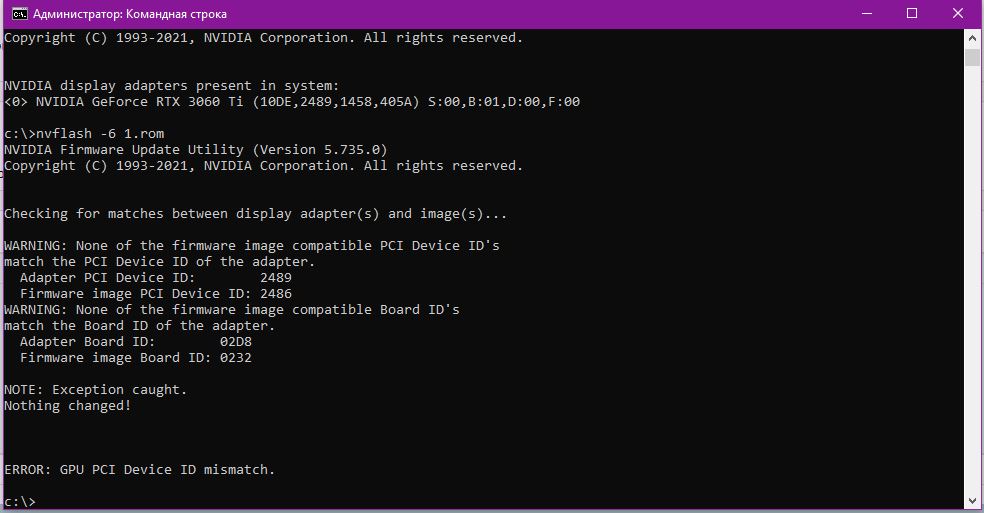Screen dimensions: 984x513
Task: Click the Firmware image Board ID 0232
Action: click(x=236, y=358)
